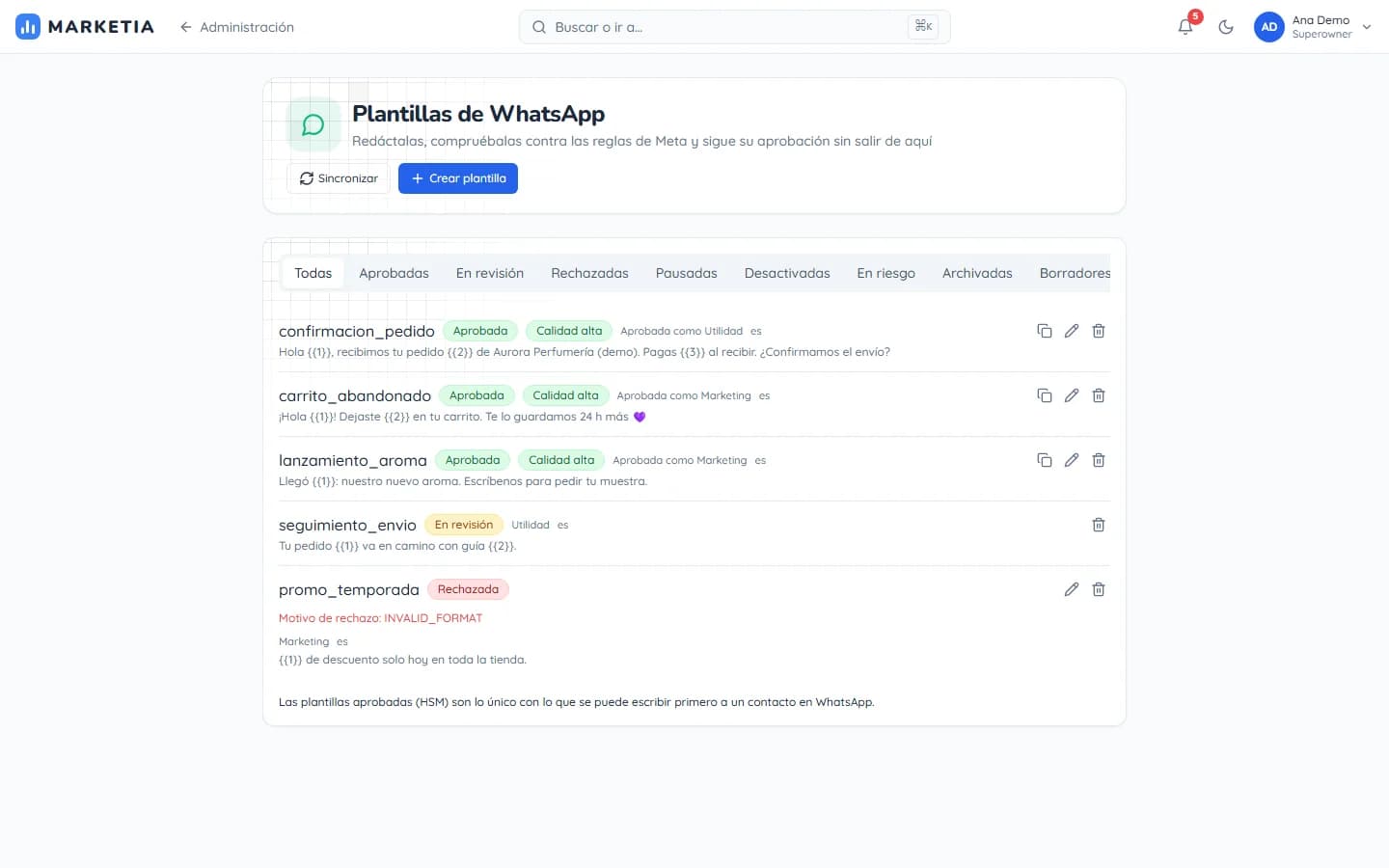Edit the lanzamiento_aroma template

click(1072, 460)
